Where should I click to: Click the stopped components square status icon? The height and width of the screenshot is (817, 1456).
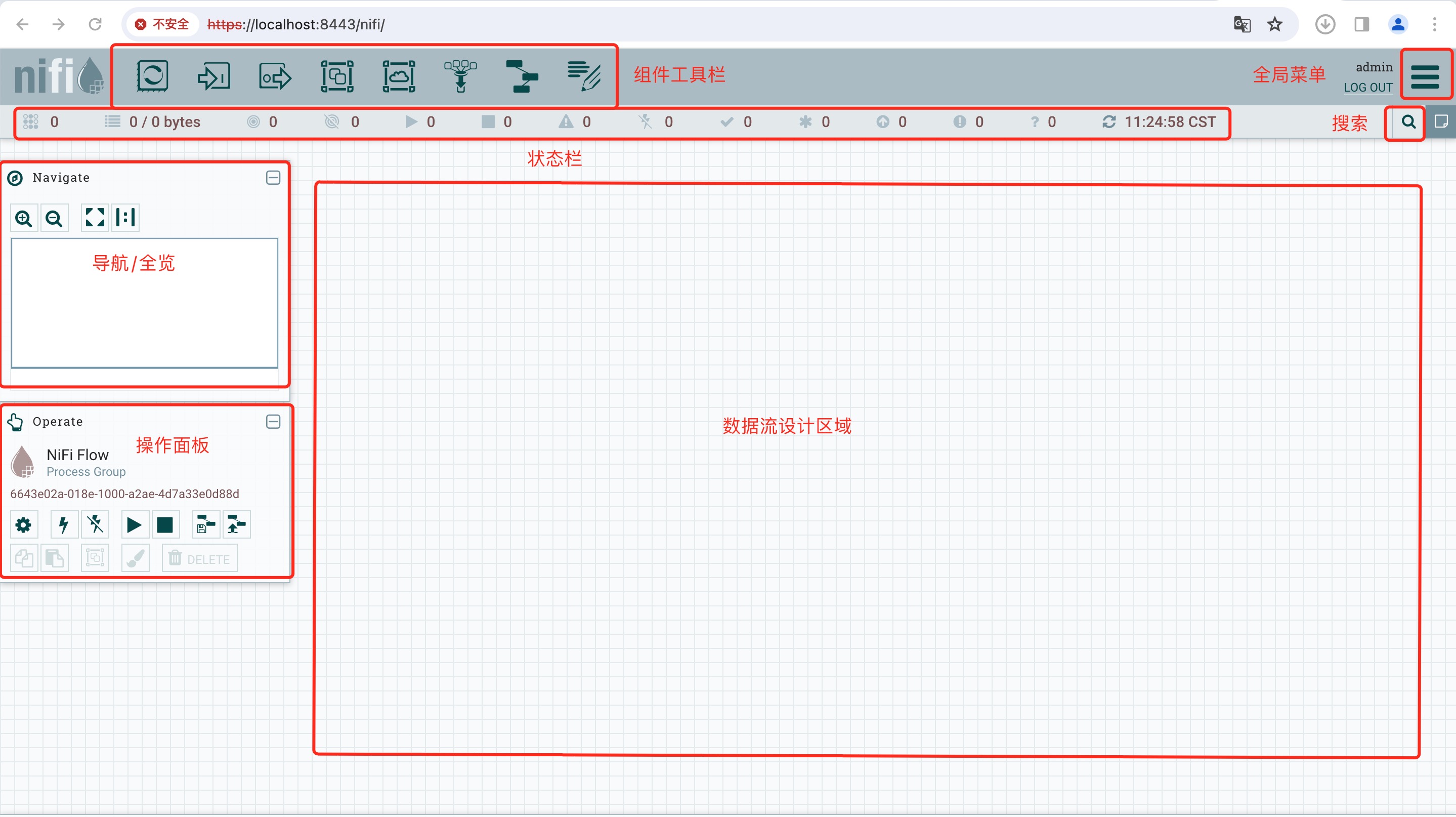click(488, 121)
